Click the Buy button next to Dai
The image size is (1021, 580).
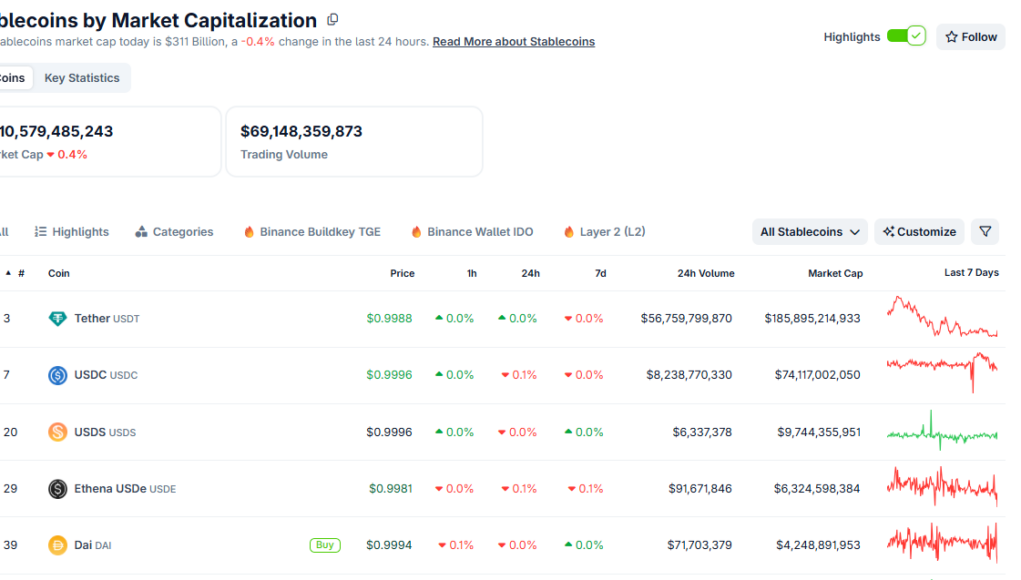(x=324, y=545)
